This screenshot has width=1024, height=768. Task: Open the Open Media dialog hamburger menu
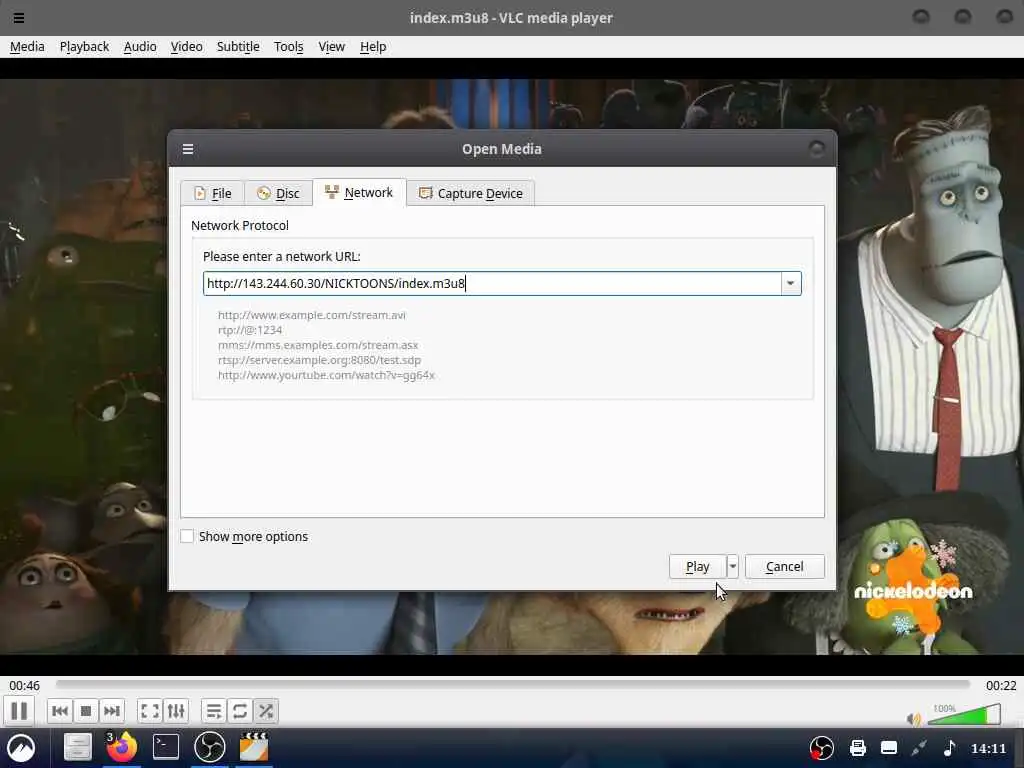(188, 149)
